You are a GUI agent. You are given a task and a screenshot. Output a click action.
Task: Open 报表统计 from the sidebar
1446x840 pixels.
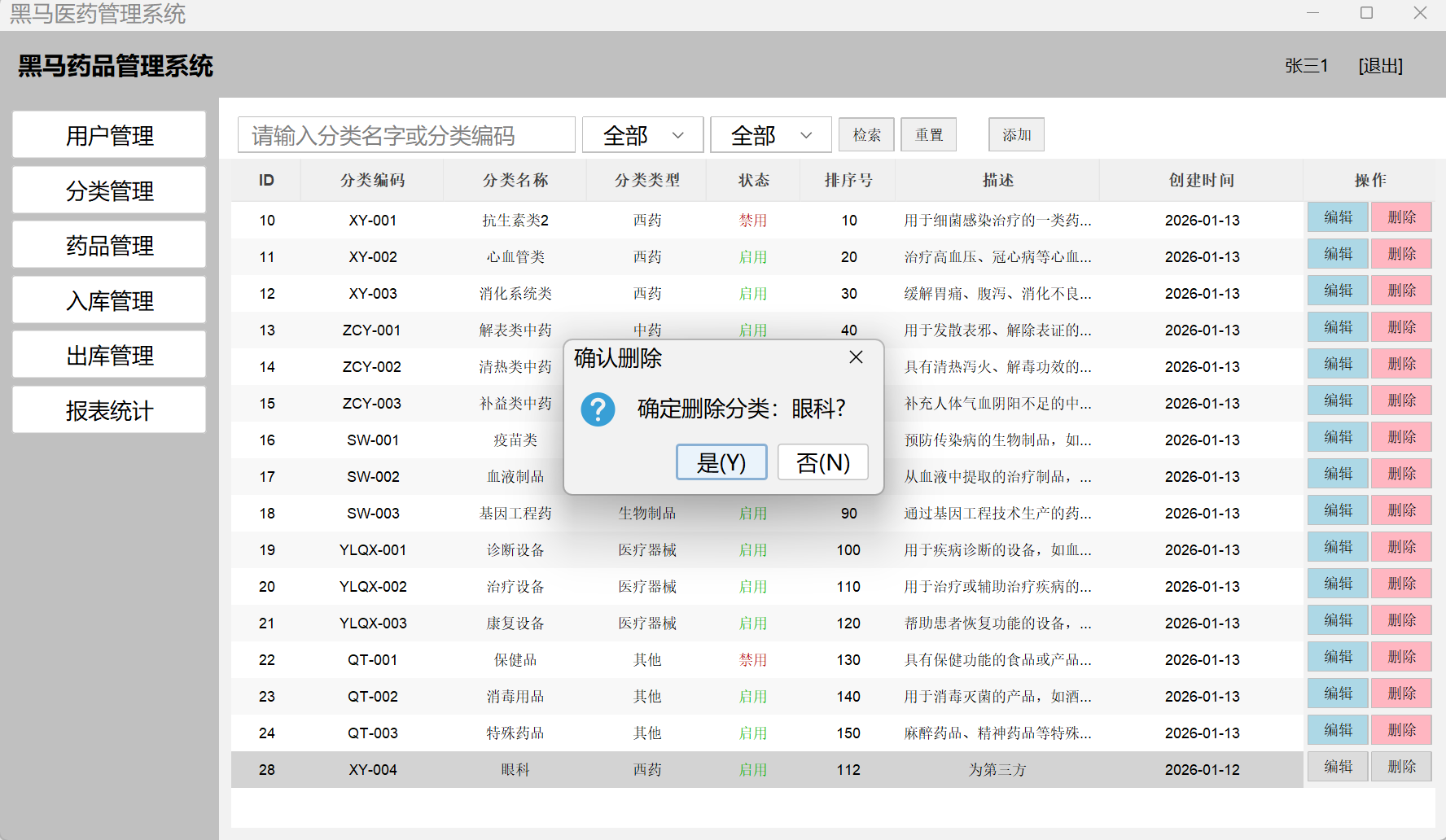pos(109,410)
